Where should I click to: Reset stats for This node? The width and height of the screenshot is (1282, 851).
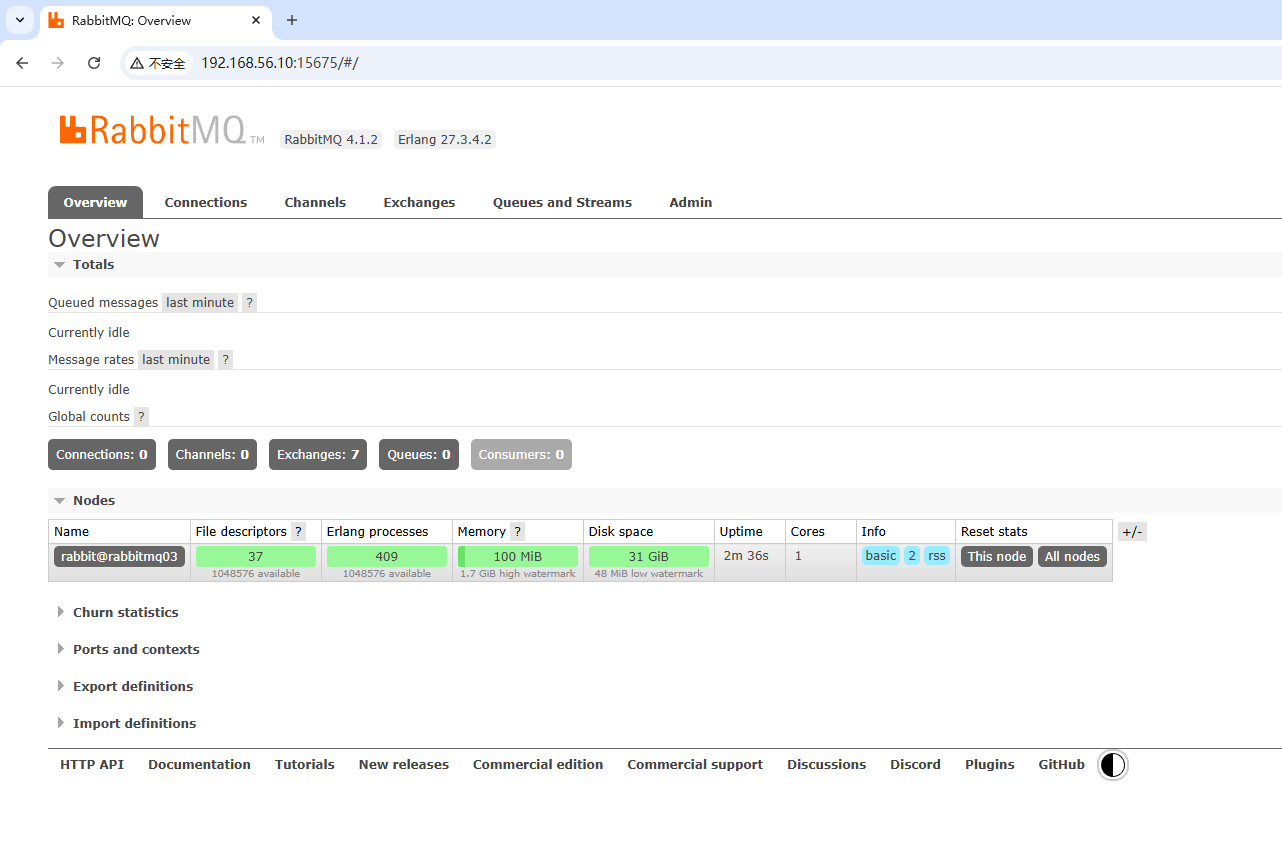point(997,557)
